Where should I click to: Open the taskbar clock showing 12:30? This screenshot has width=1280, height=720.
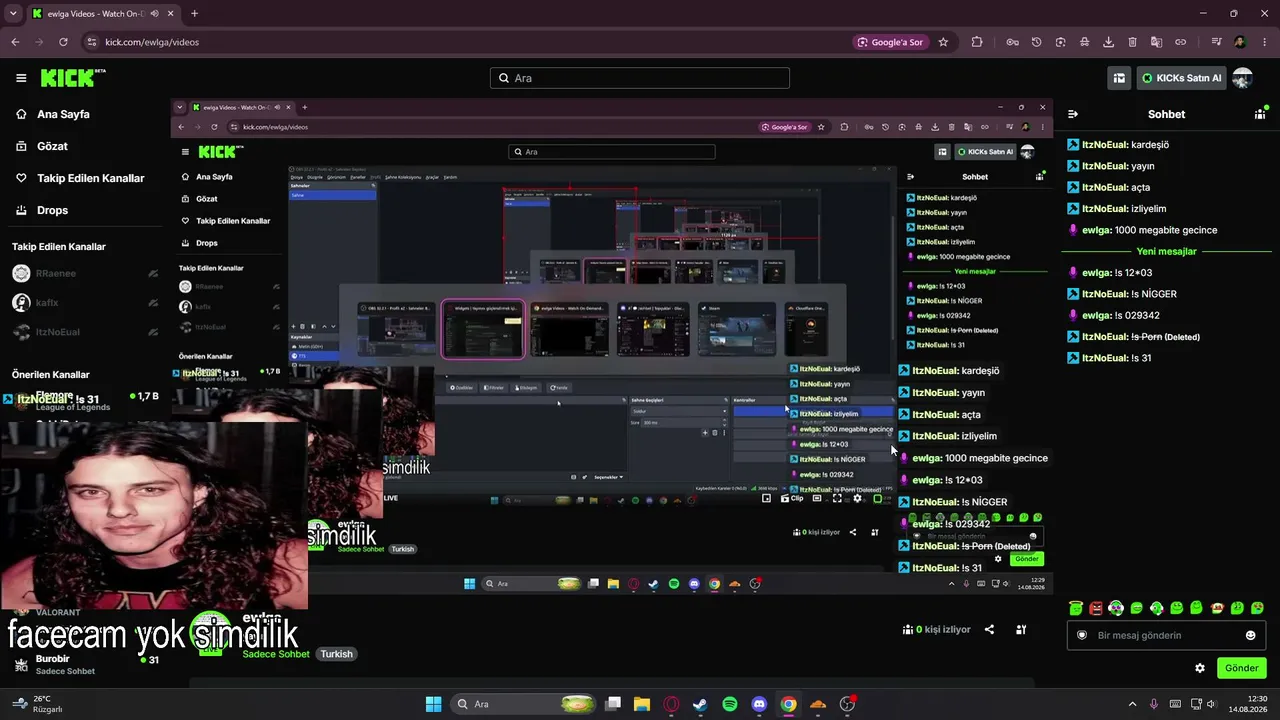pyautogui.click(x=1248, y=704)
